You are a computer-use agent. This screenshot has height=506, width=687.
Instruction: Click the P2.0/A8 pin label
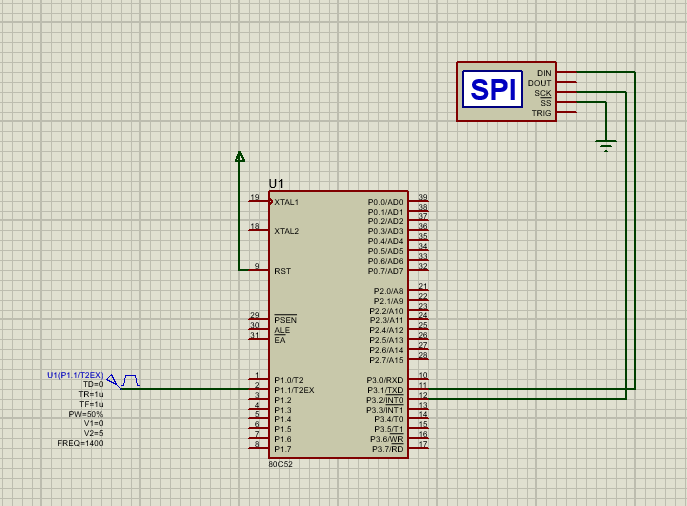389,291
